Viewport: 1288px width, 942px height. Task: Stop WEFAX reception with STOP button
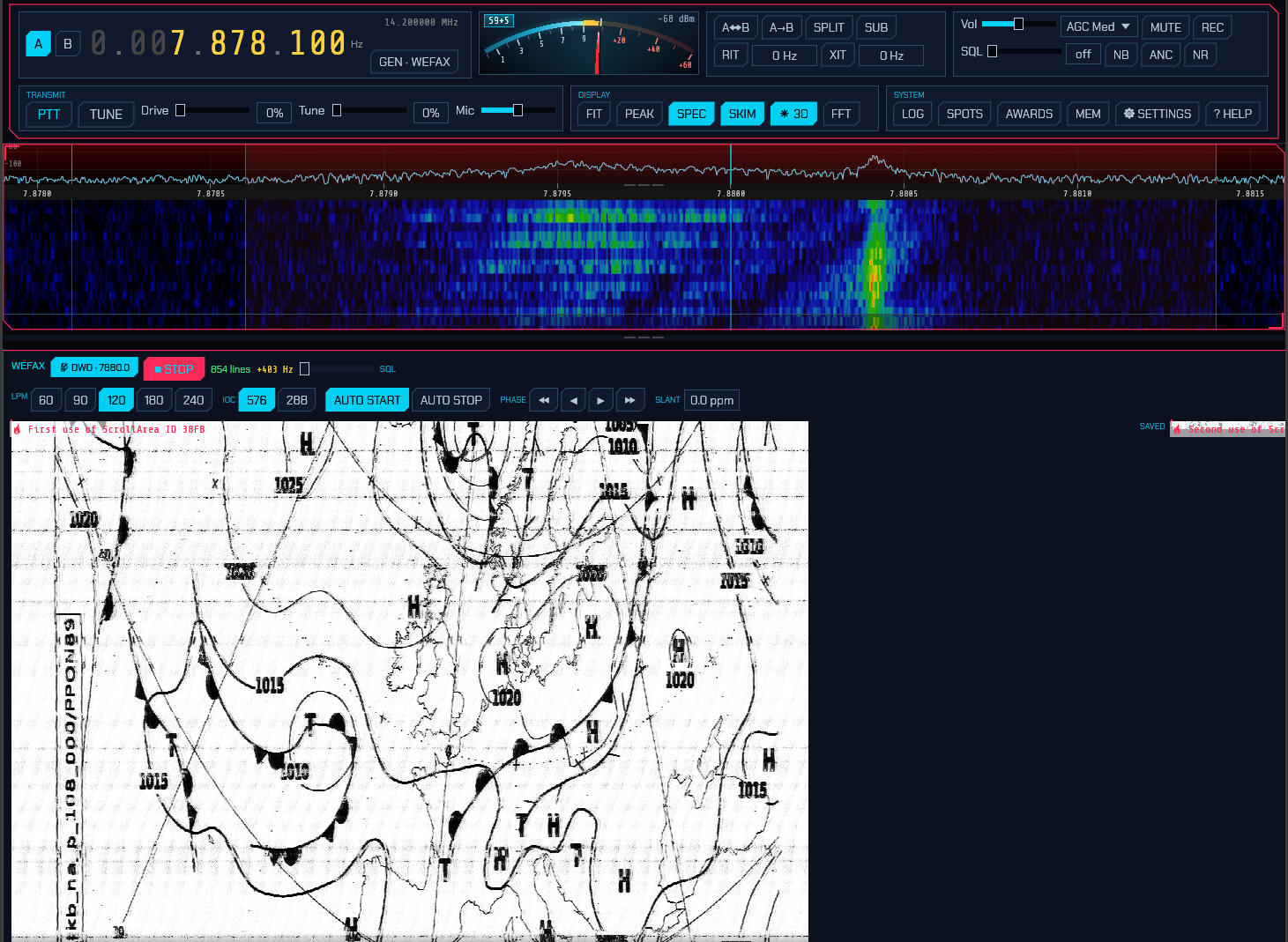pos(174,369)
